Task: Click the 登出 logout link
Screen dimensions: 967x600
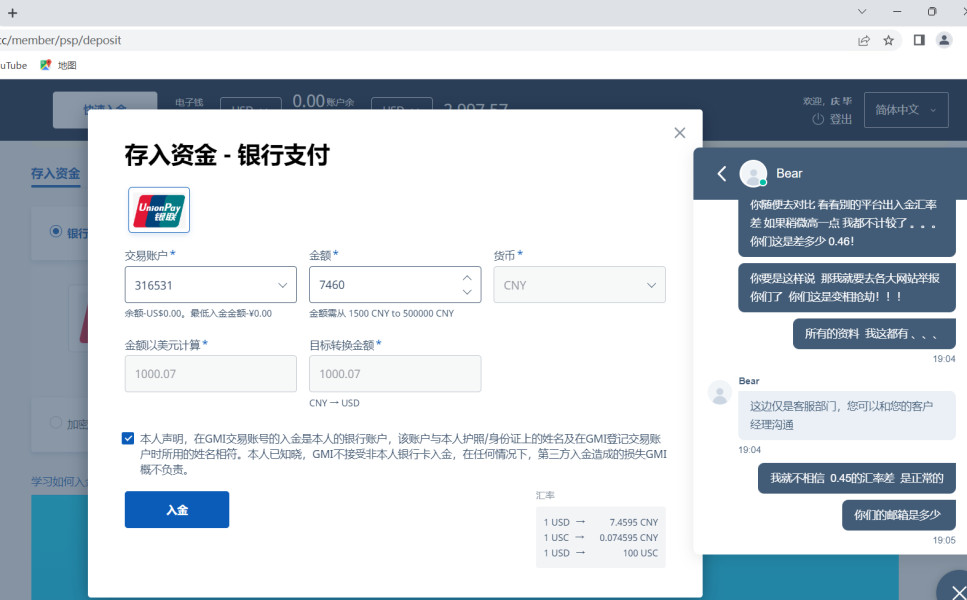Action: pos(832,119)
